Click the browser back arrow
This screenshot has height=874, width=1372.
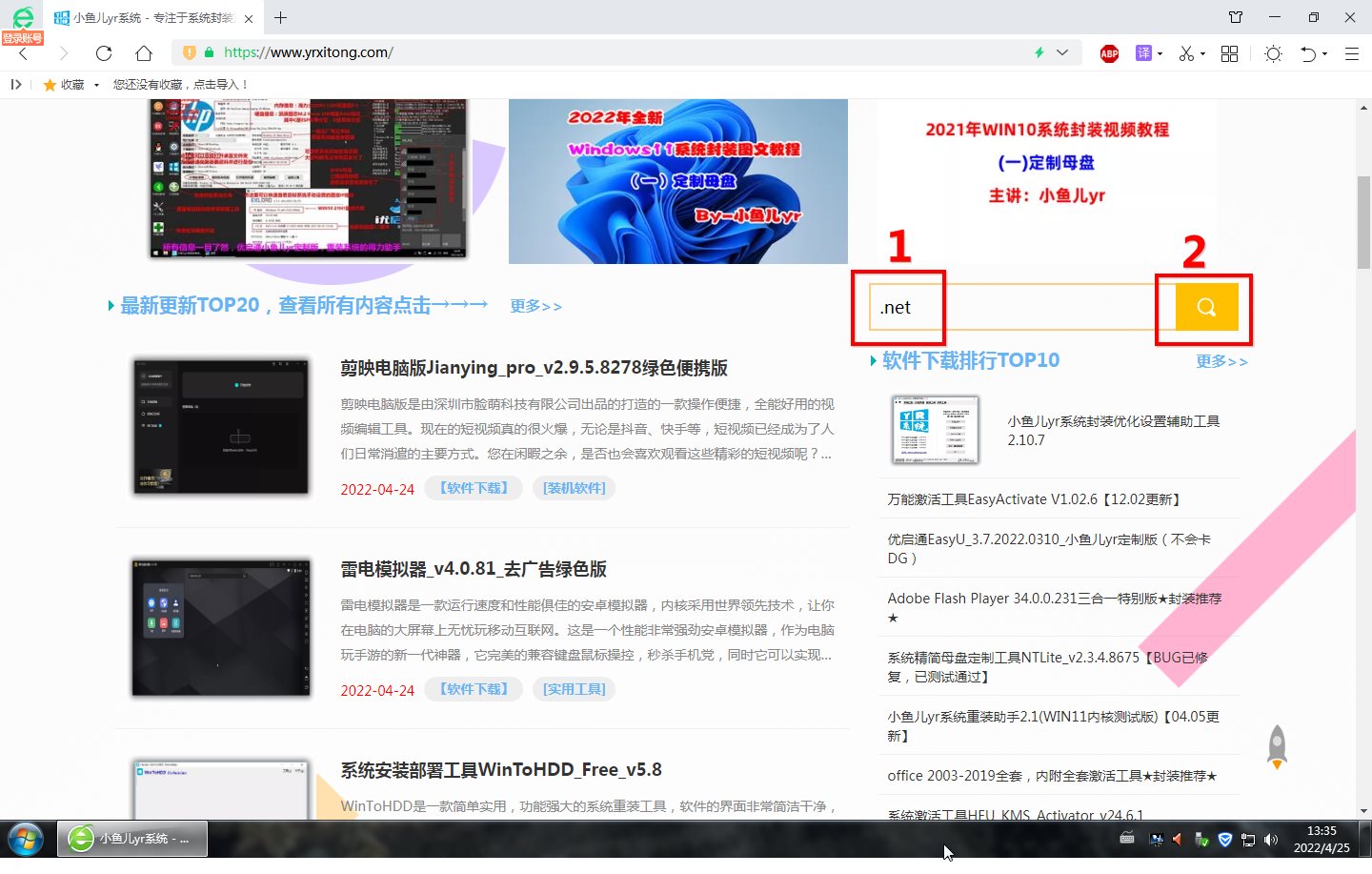[25, 53]
